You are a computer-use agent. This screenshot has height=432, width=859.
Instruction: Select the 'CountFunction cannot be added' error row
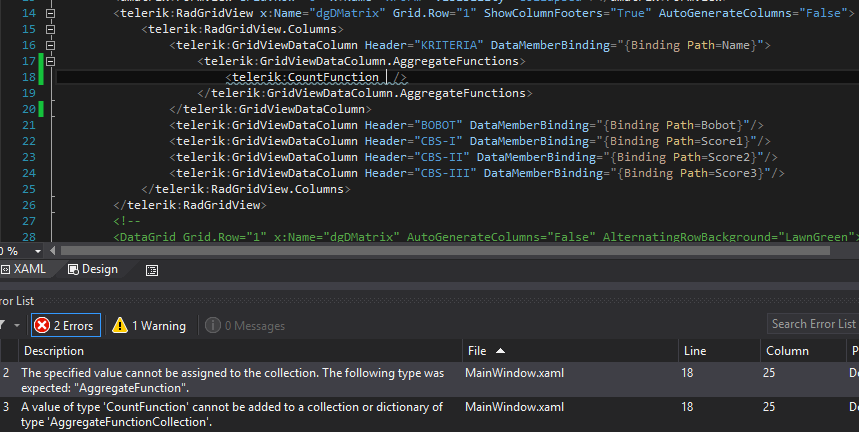pyautogui.click(x=230, y=414)
